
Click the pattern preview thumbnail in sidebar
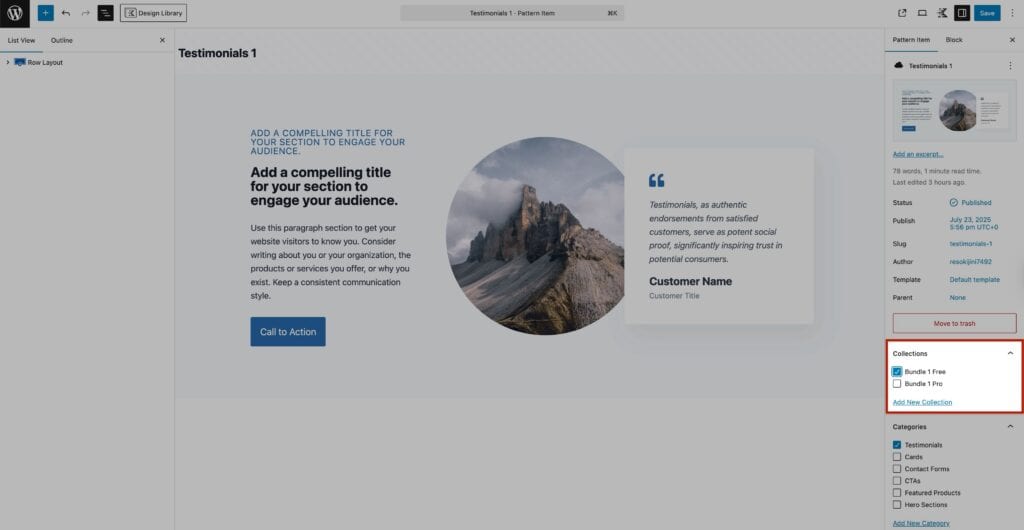click(x=954, y=110)
